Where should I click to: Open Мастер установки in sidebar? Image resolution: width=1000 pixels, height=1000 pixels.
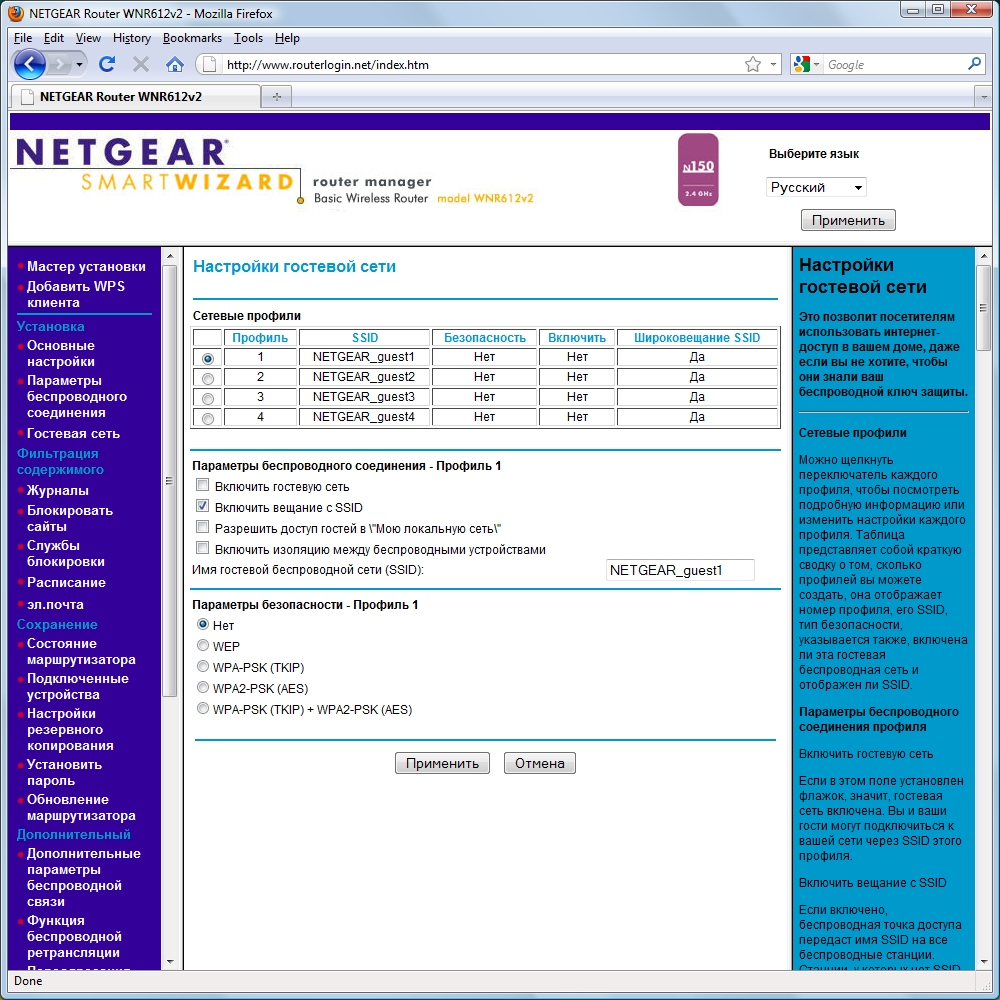tap(86, 267)
